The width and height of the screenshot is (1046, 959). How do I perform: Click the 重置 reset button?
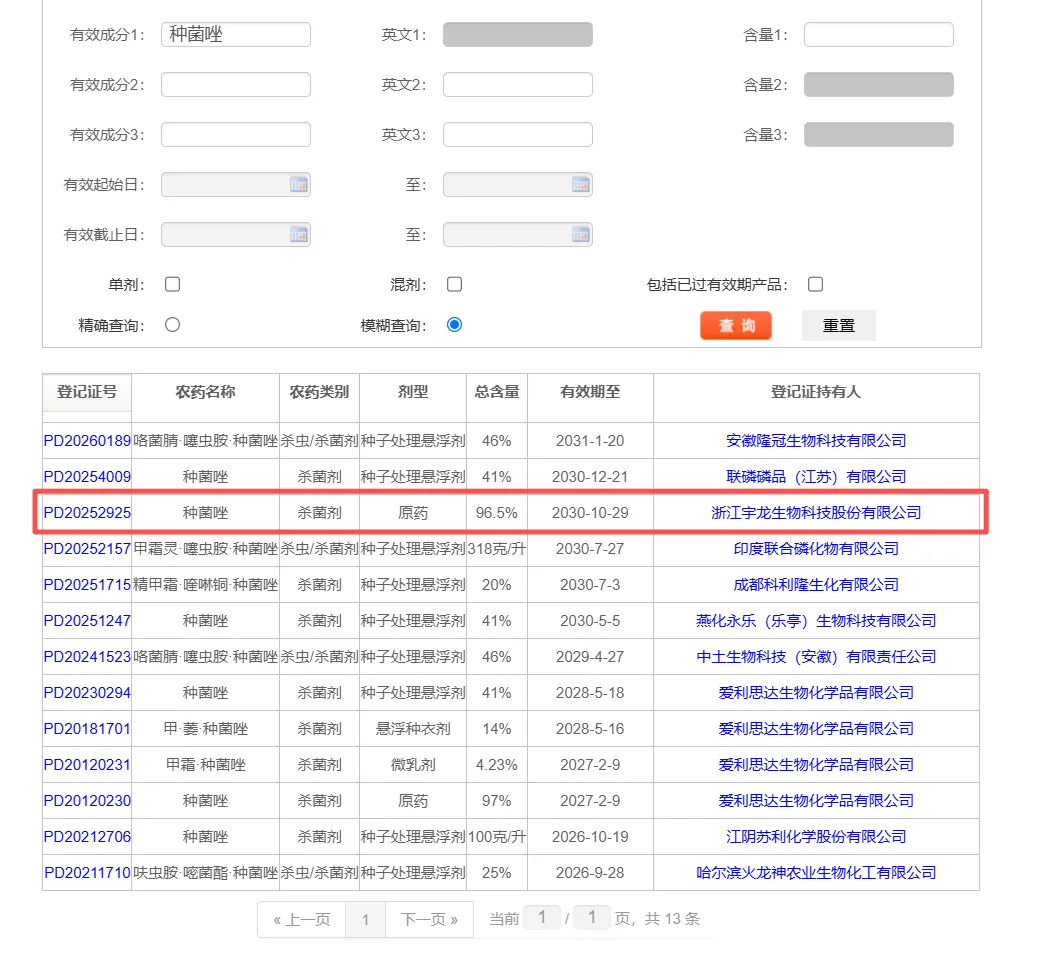(838, 325)
